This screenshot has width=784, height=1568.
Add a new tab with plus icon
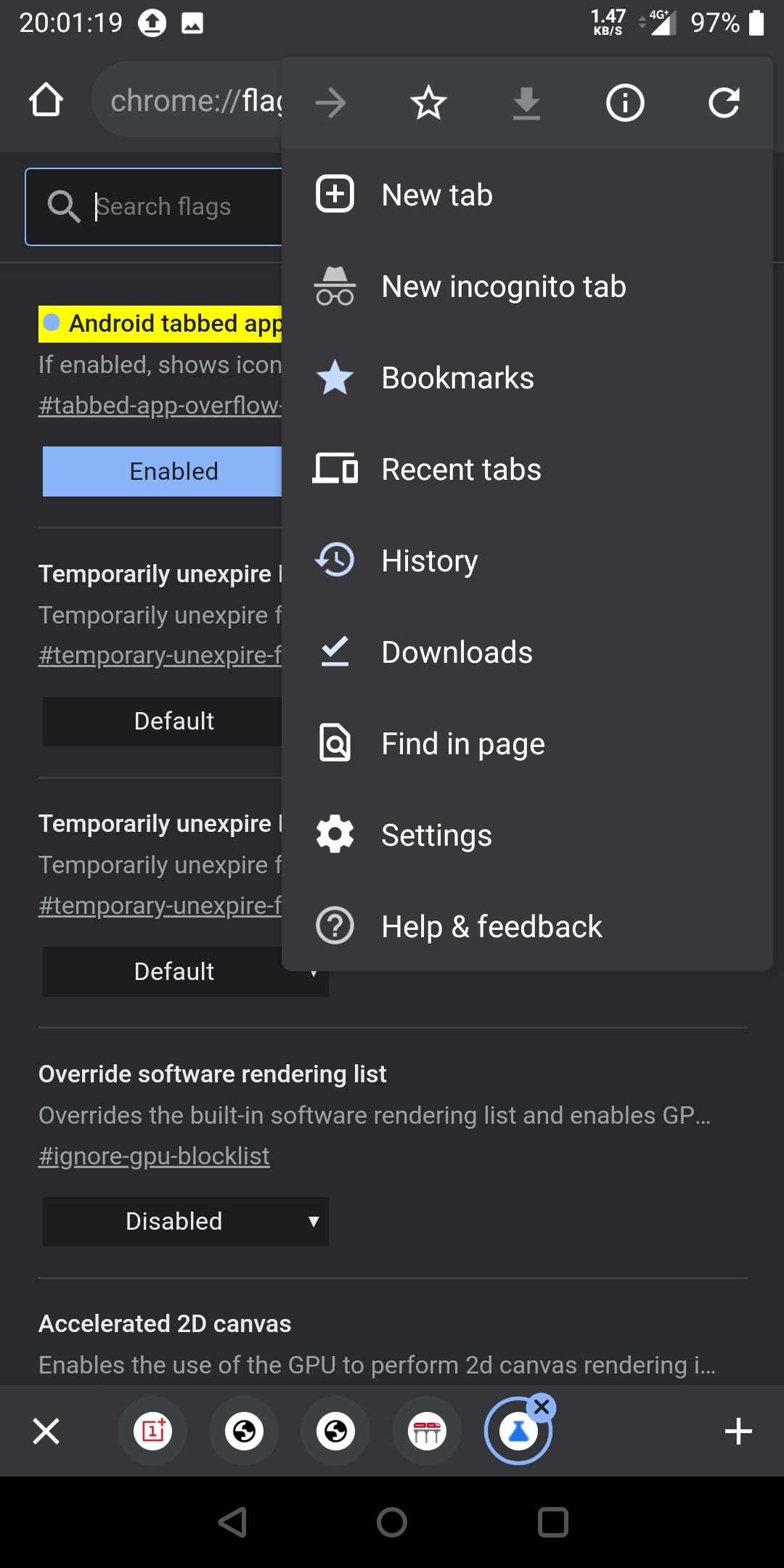click(x=738, y=1432)
